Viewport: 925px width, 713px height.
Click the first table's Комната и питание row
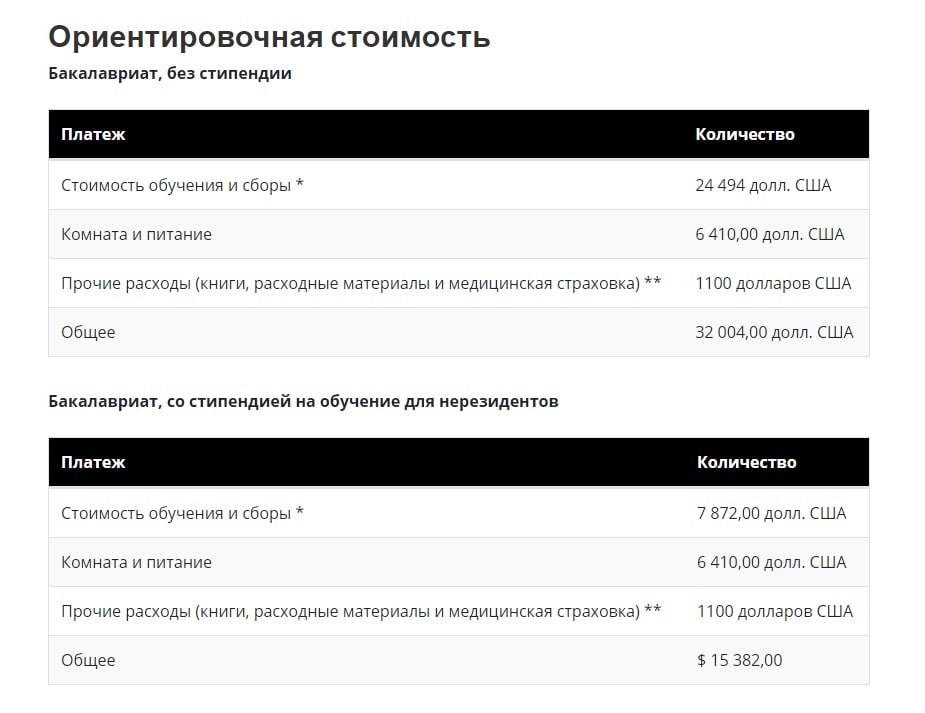pos(458,234)
